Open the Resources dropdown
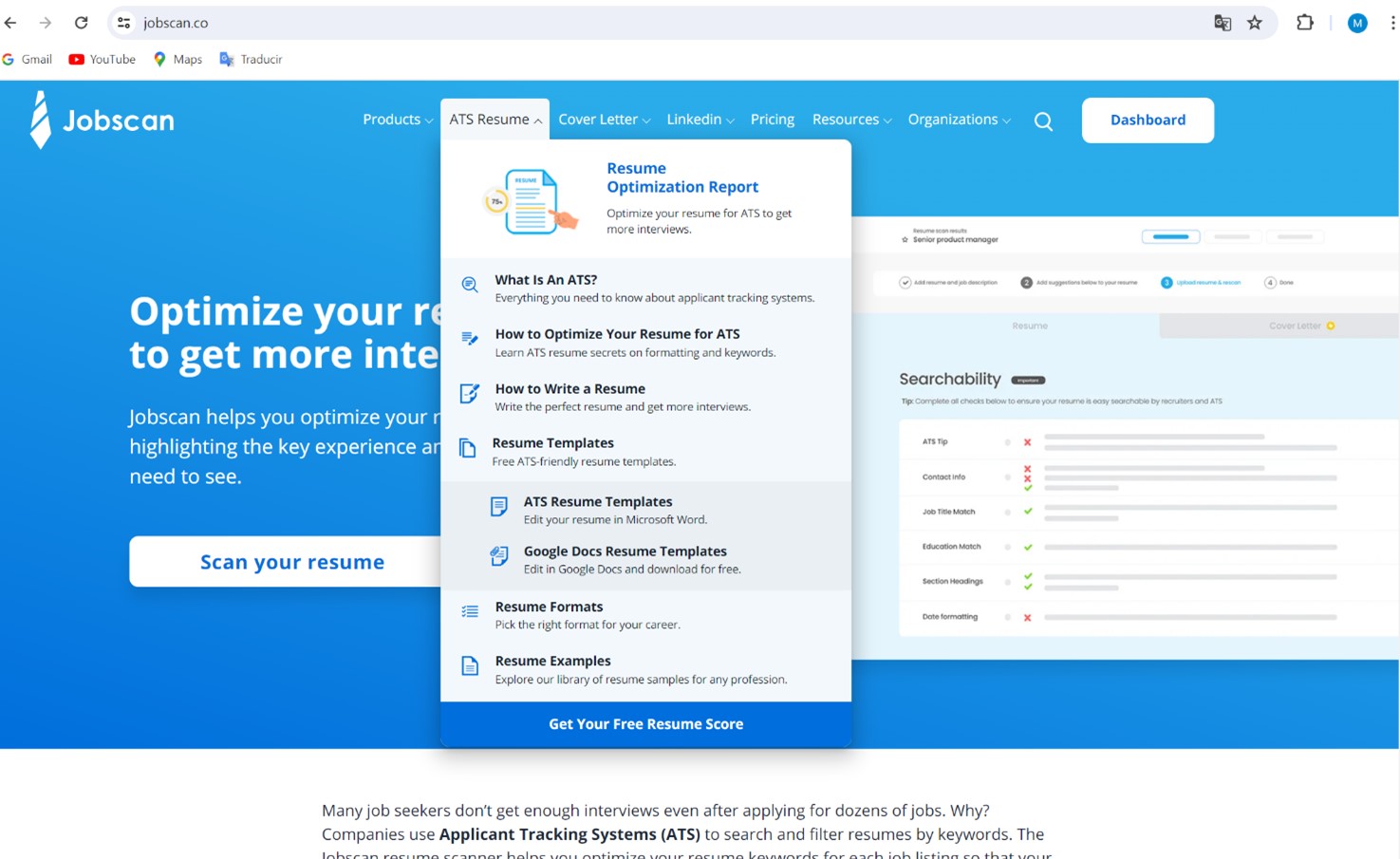 pyautogui.click(x=849, y=119)
